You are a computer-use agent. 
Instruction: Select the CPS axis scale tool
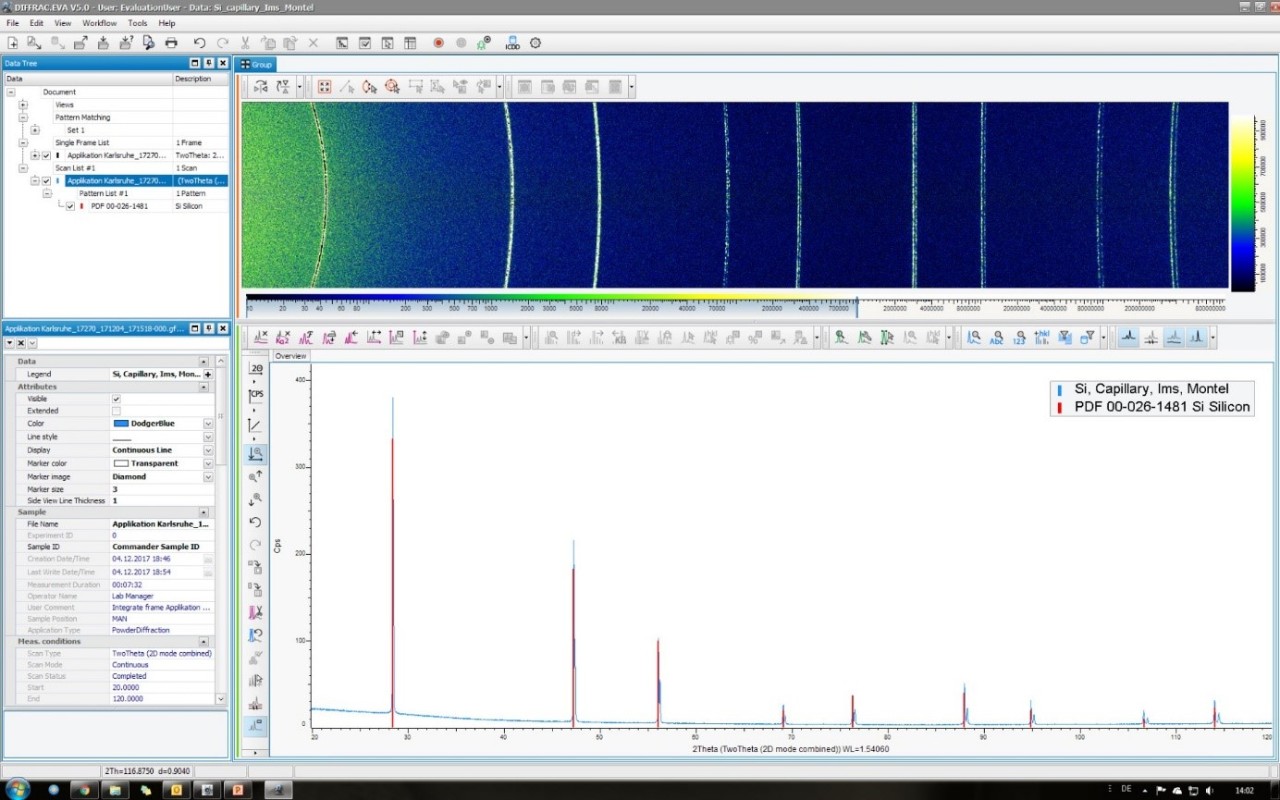coord(255,394)
